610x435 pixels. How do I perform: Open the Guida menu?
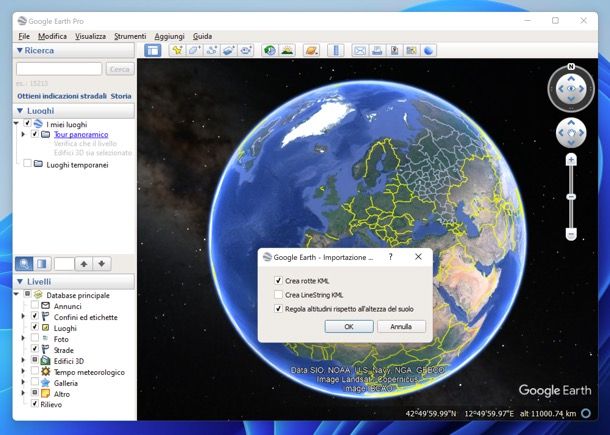[x=202, y=36]
